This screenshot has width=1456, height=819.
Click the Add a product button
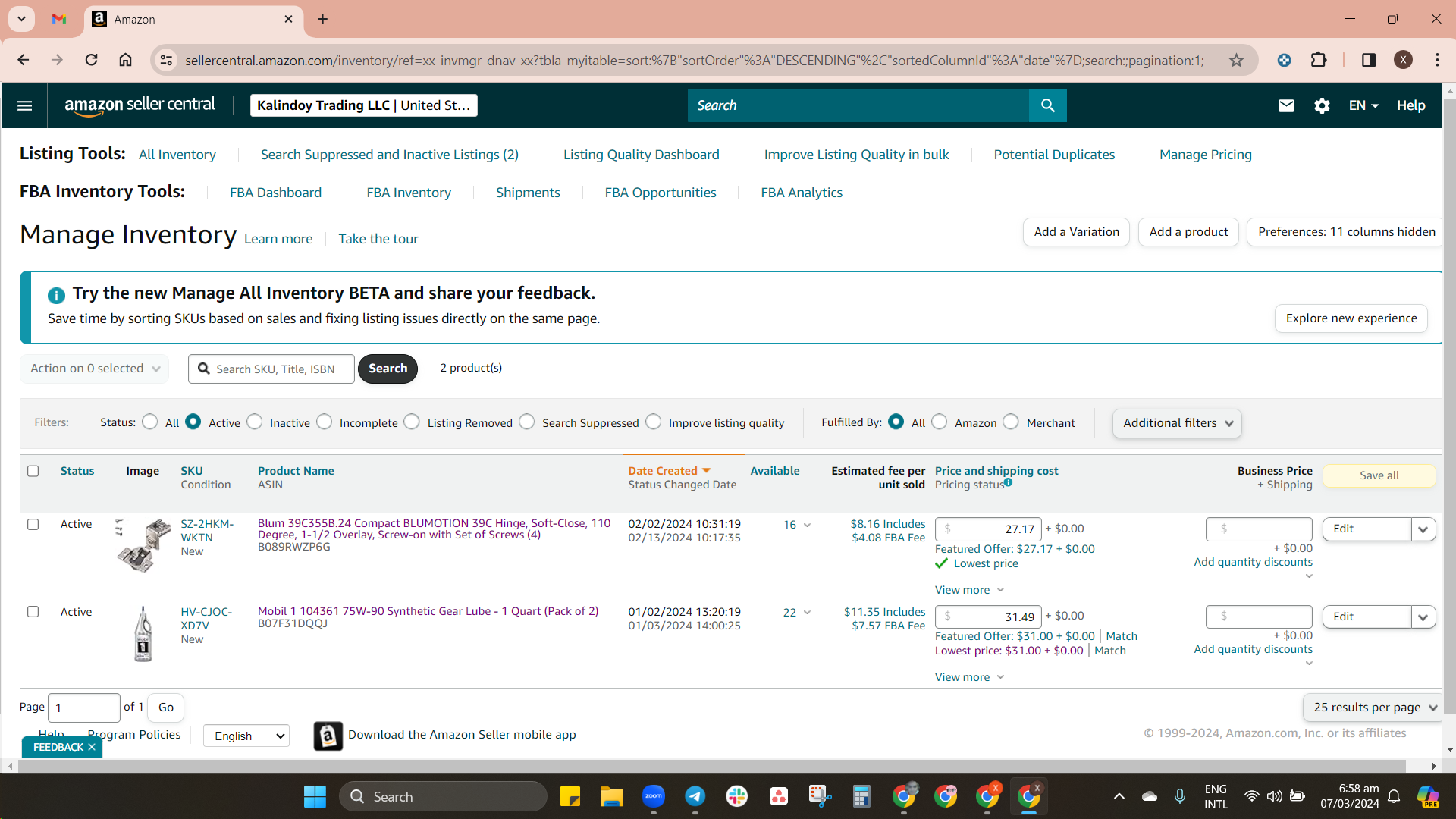(x=1188, y=232)
